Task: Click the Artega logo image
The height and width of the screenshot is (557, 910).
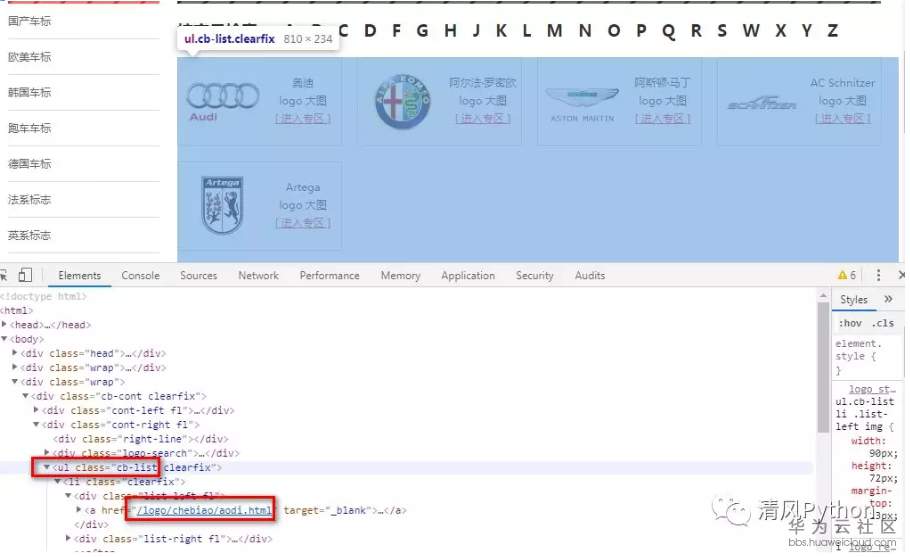Action: click(222, 205)
